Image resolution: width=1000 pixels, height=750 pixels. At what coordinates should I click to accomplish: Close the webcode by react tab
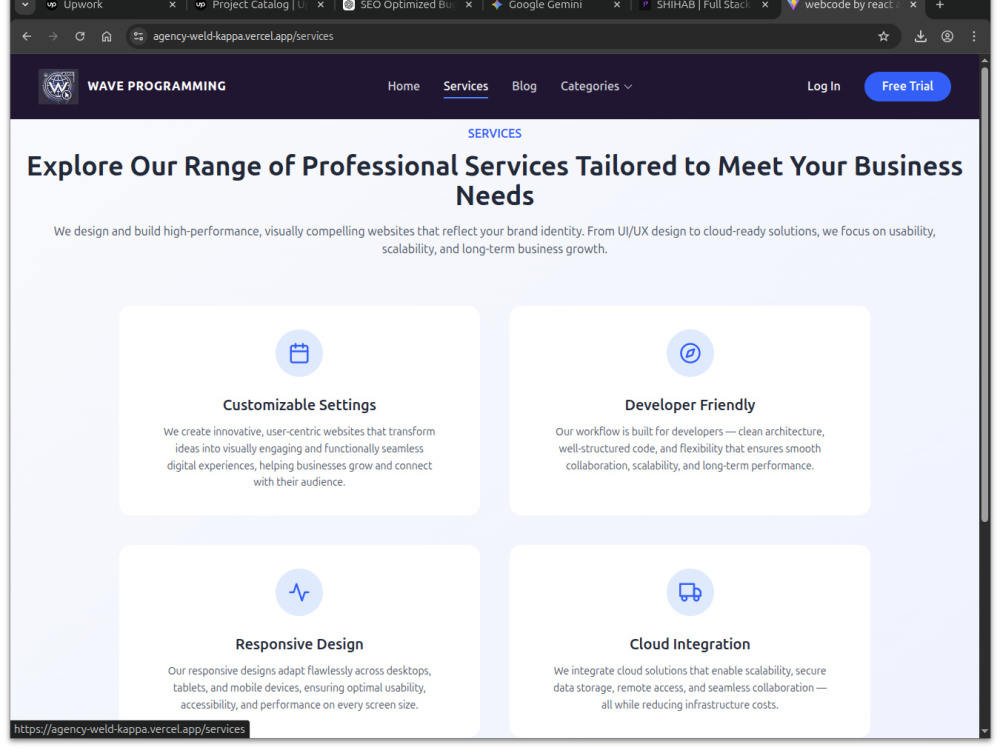click(x=913, y=5)
